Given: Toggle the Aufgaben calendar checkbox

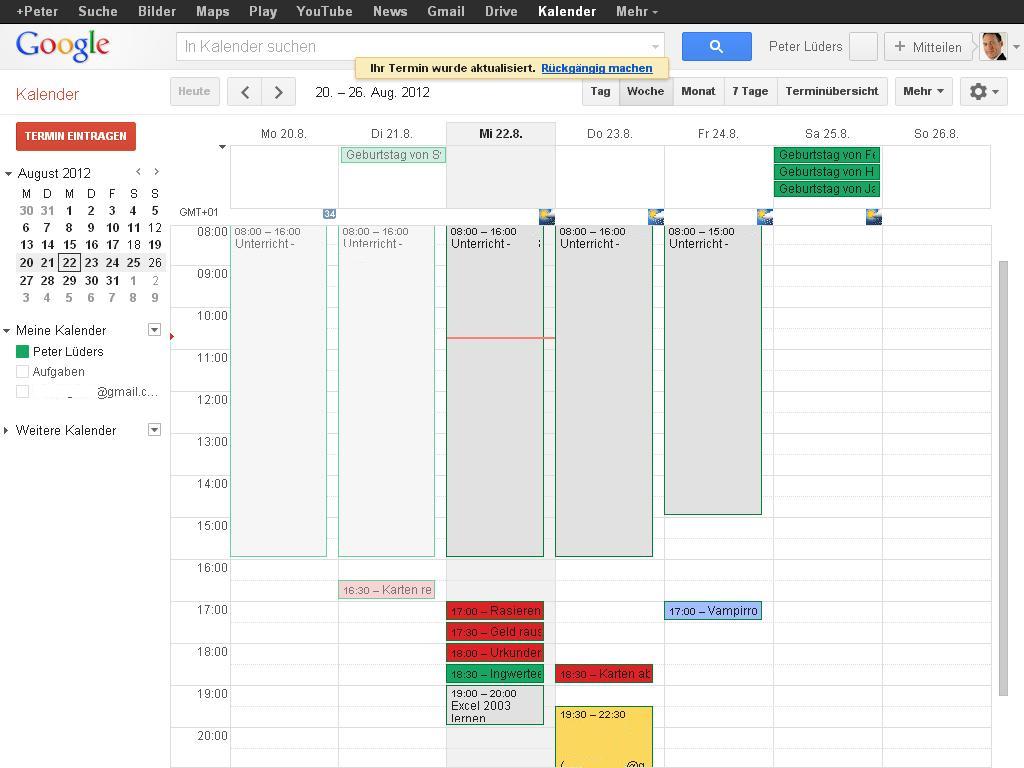Looking at the screenshot, I should click(x=22, y=372).
